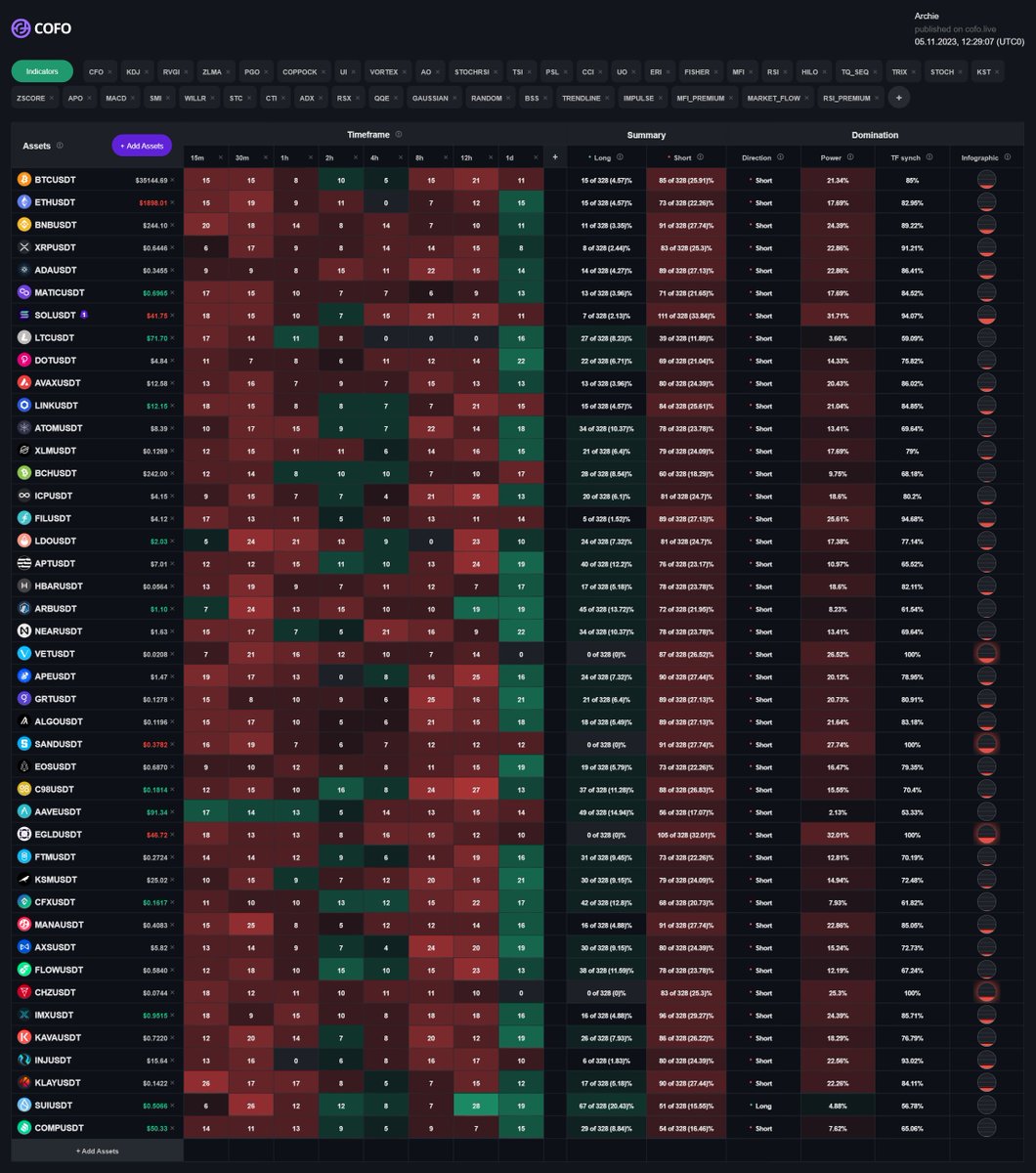Select the SUIUSDT asset row
Image resolution: width=1036 pixels, height=1173 pixels.
[98, 1106]
